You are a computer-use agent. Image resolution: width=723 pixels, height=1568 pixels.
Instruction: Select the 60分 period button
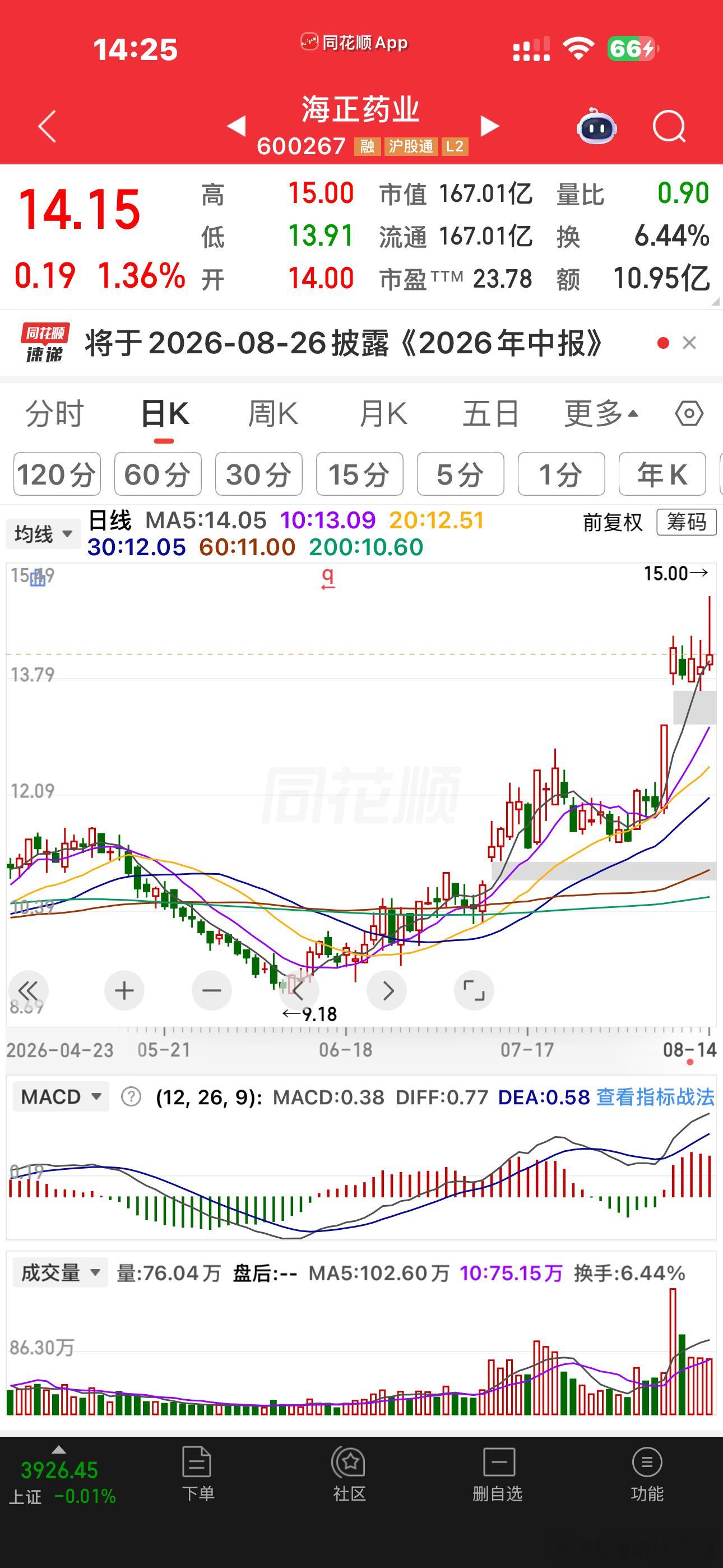157,474
